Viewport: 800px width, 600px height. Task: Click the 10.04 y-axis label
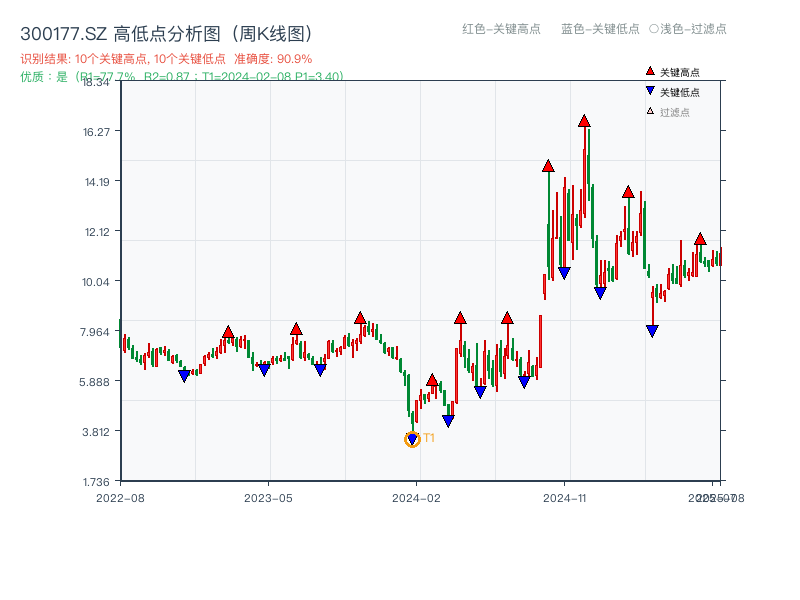96,282
